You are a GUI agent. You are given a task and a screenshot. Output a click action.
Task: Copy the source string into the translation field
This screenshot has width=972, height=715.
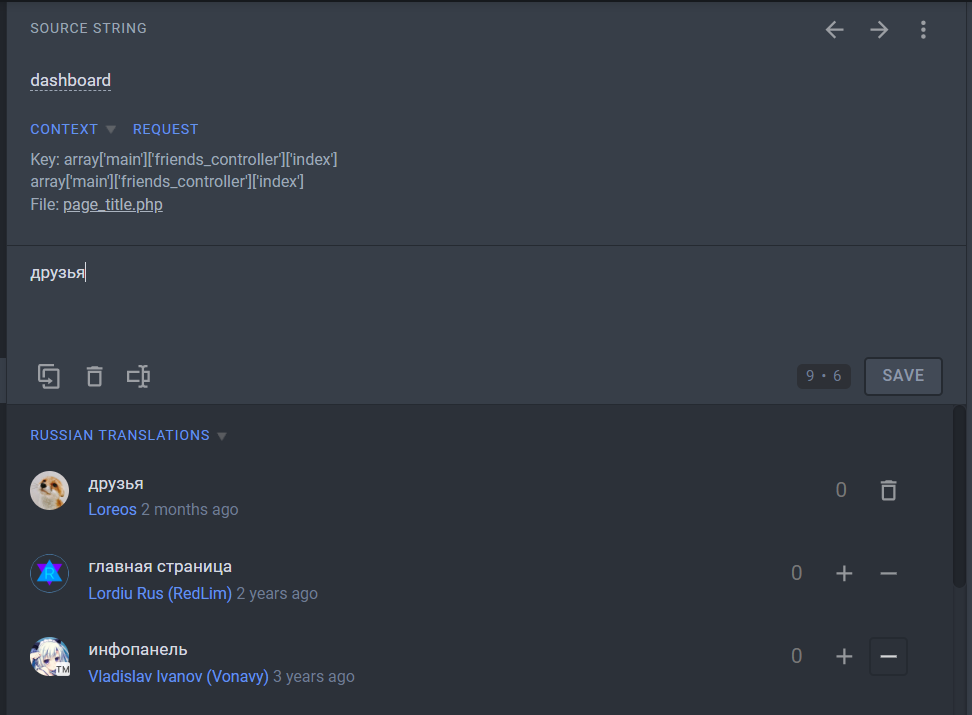tap(49, 376)
